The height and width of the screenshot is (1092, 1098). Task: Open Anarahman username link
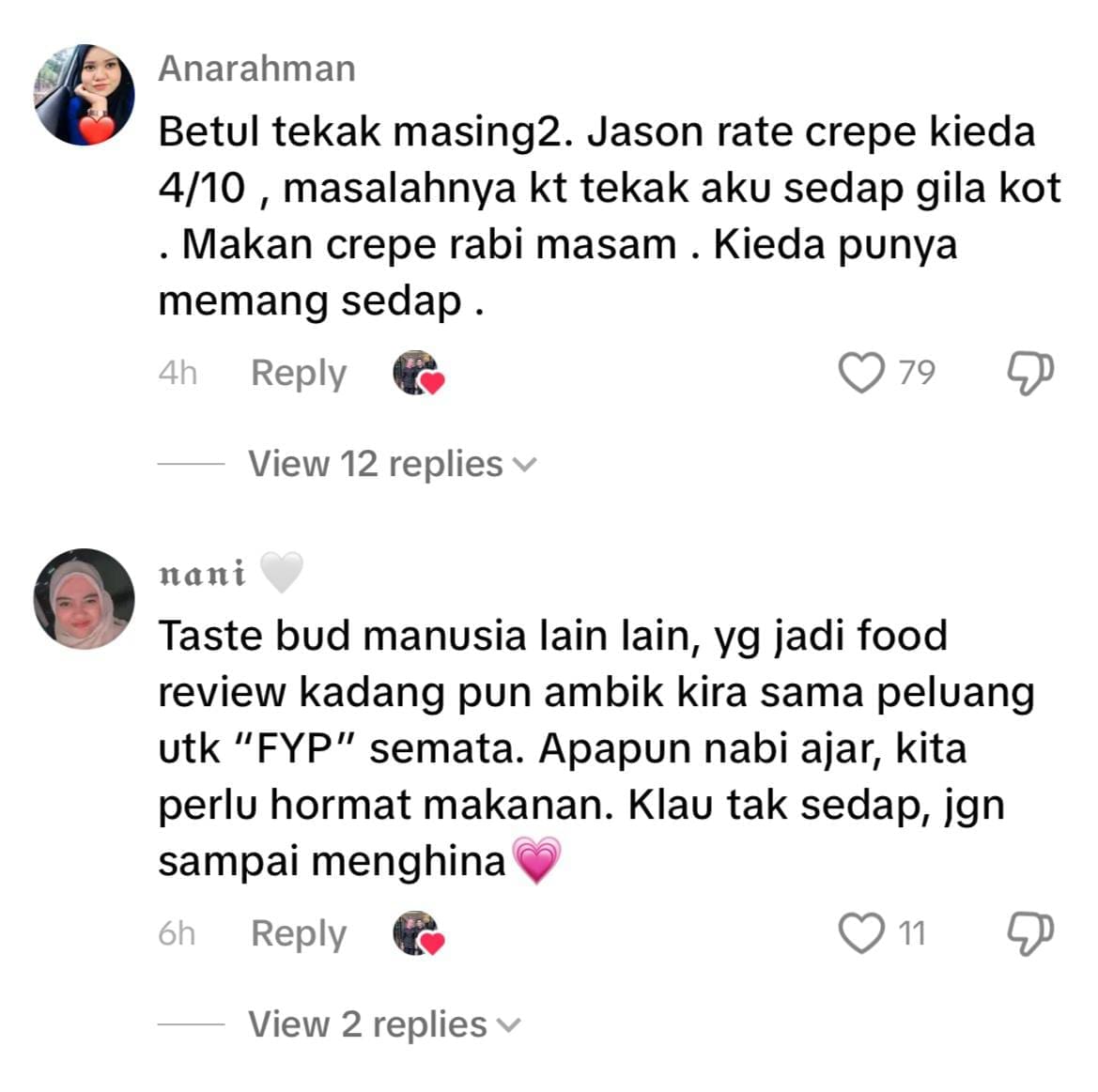257,69
